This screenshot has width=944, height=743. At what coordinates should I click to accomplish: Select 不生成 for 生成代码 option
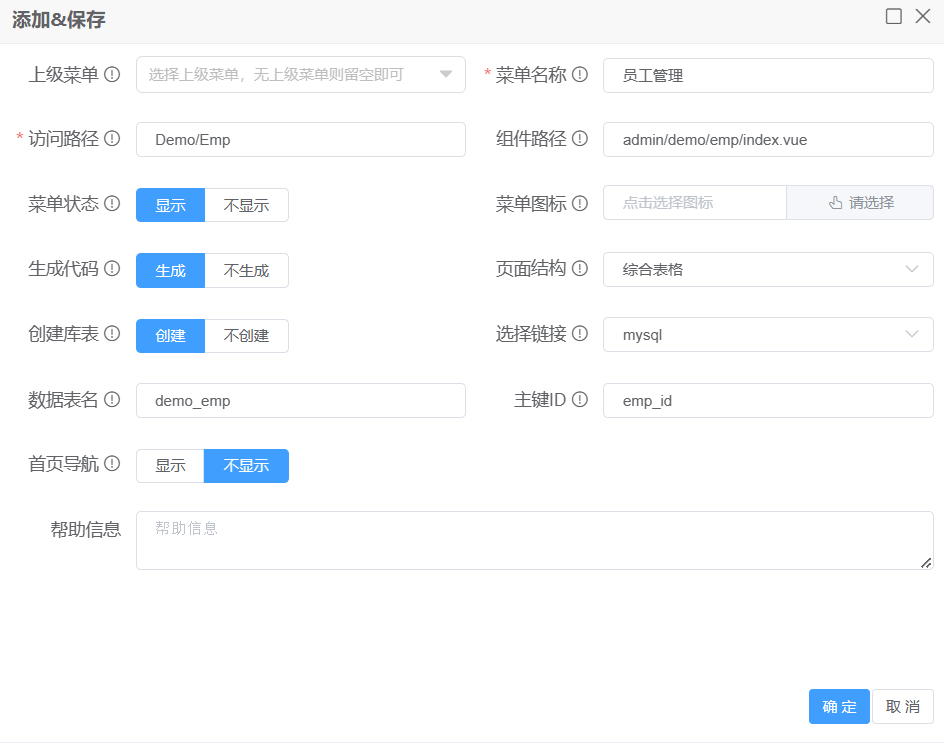pyautogui.click(x=246, y=270)
